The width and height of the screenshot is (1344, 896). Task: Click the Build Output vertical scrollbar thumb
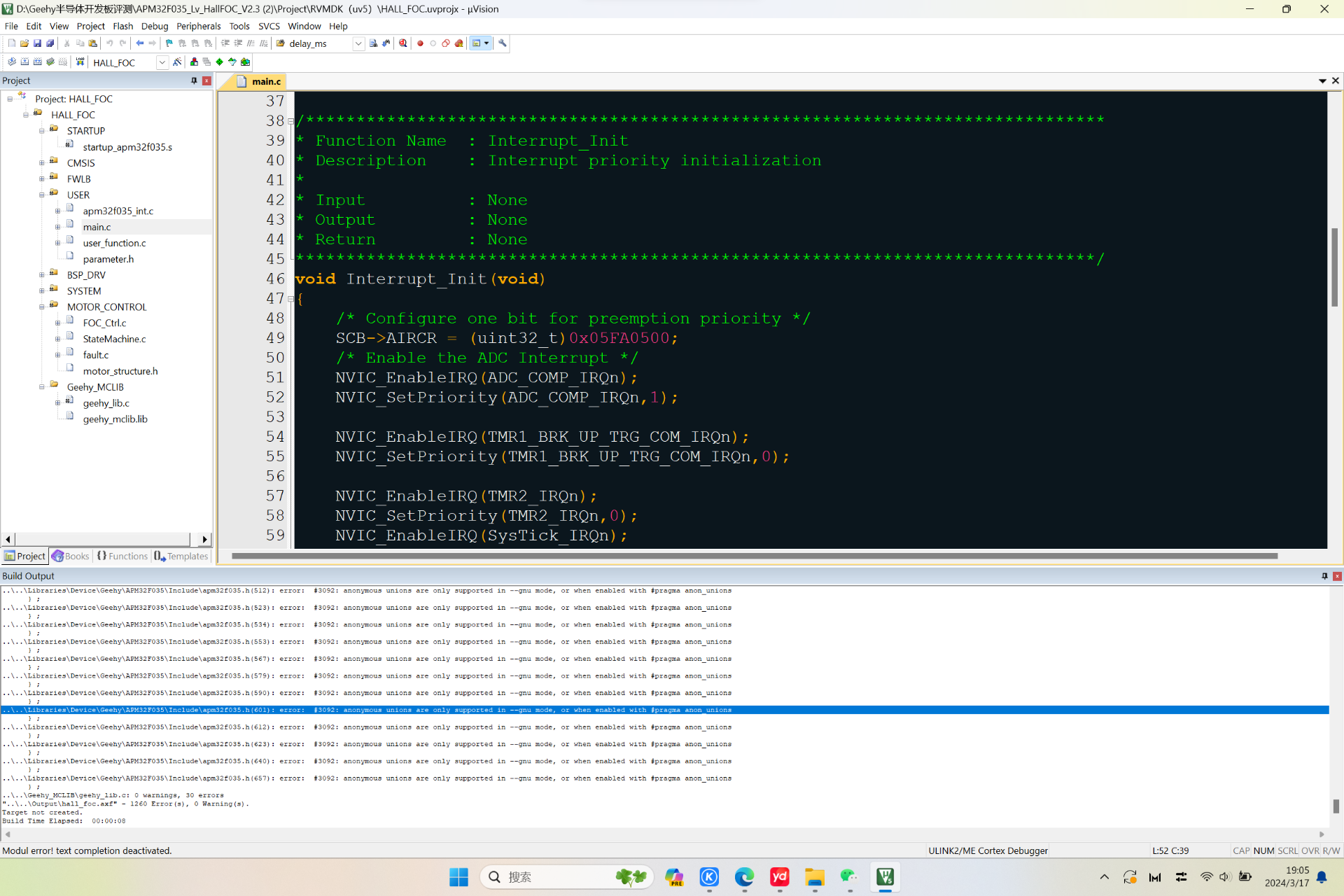[x=1336, y=806]
